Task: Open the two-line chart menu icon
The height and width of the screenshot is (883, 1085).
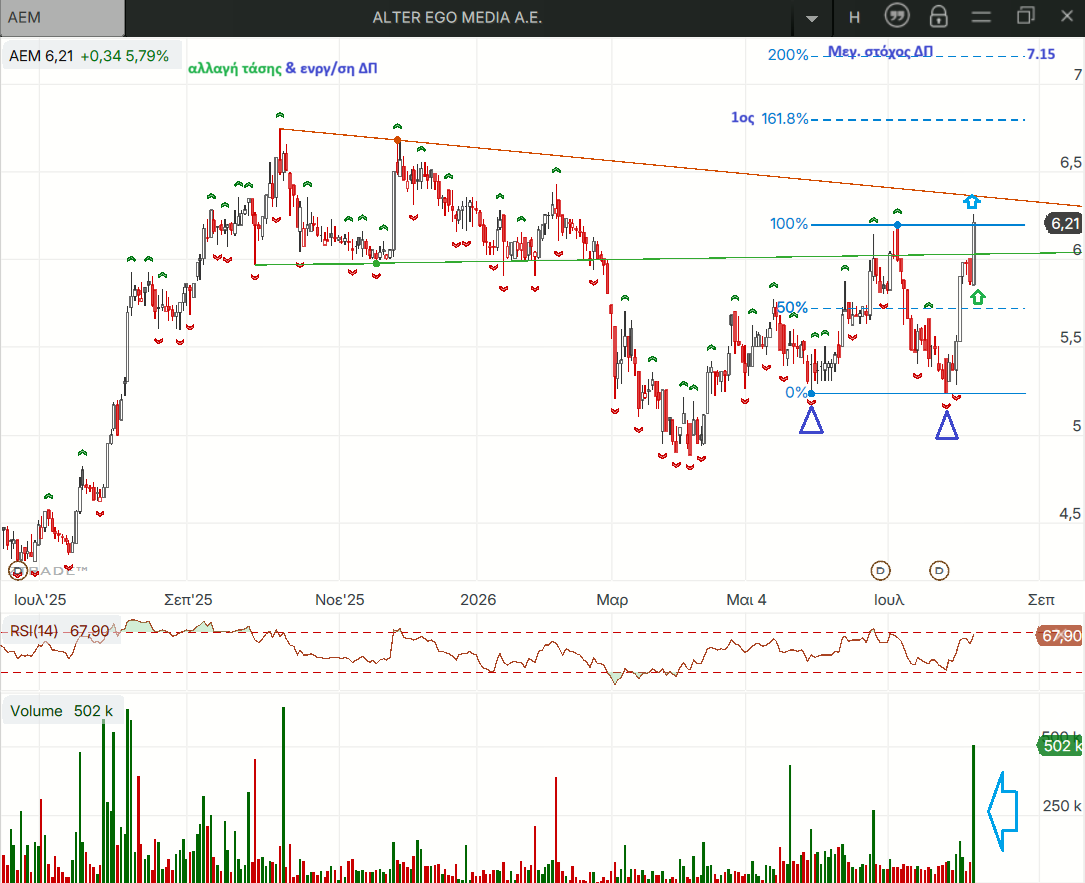Action: [981, 17]
